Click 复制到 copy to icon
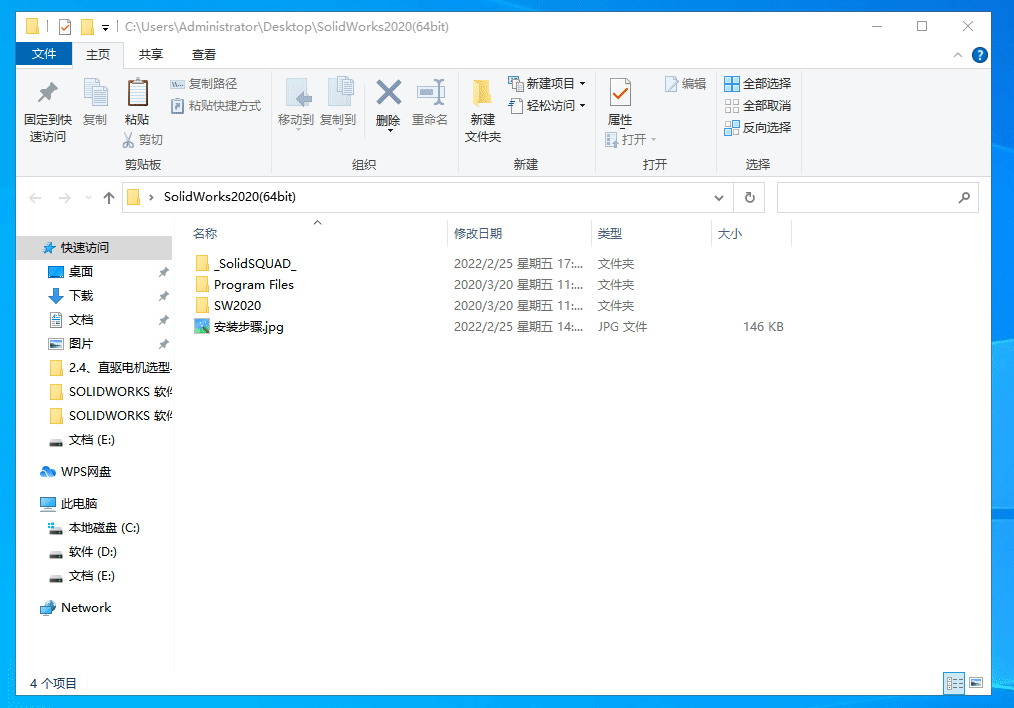Screen dimensions: 1014x708 [339, 92]
